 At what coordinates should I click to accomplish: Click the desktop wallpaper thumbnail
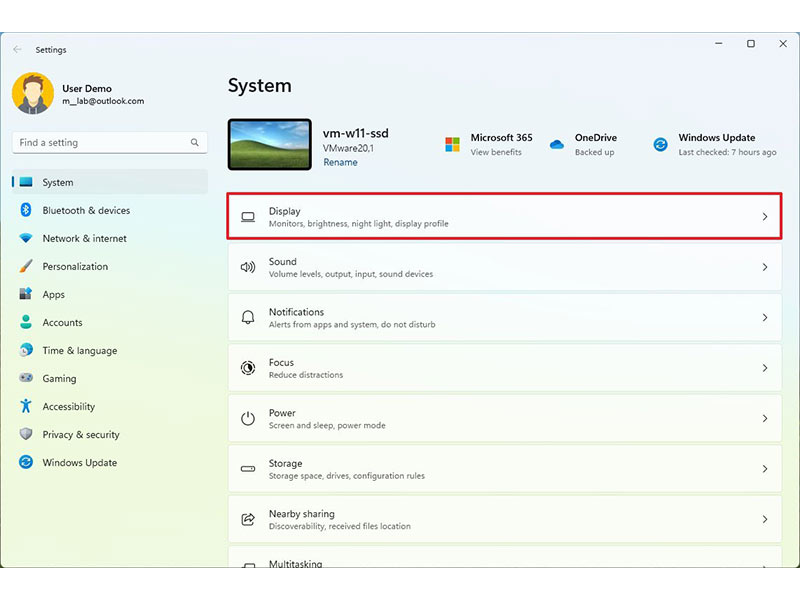point(269,144)
